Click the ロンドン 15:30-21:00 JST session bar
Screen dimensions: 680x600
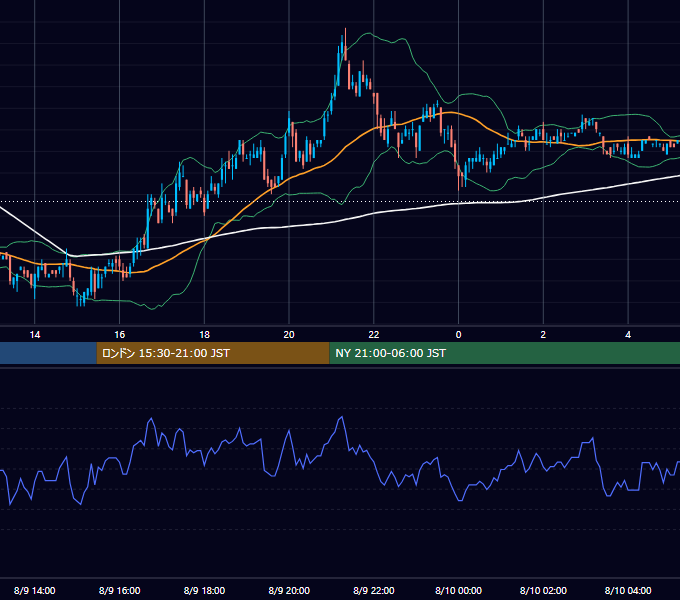click(213, 353)
